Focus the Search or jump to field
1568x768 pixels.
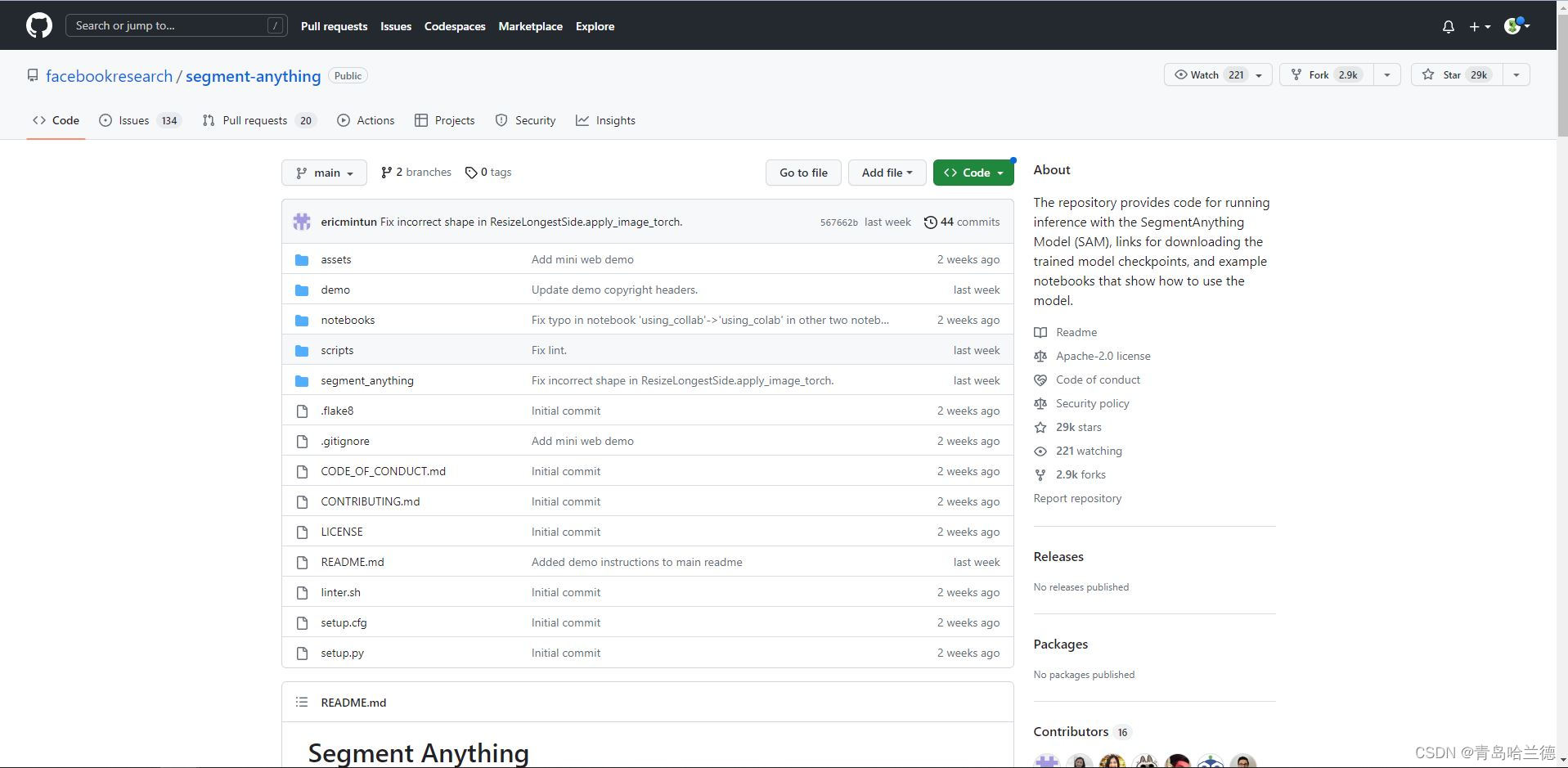click(x=176, y=25)
